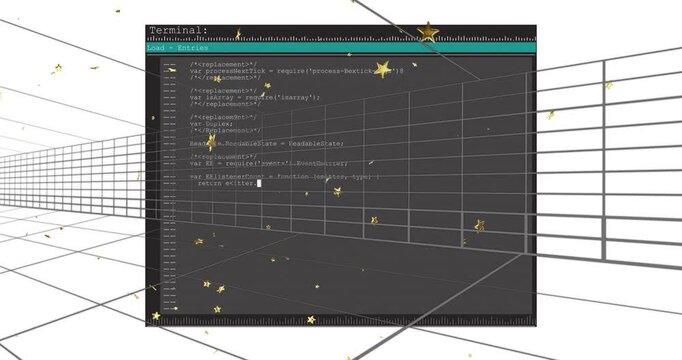Click the small arrow marker in left gutter
Viewport: 682px width, 360px height.
click(x=153, y=118)
